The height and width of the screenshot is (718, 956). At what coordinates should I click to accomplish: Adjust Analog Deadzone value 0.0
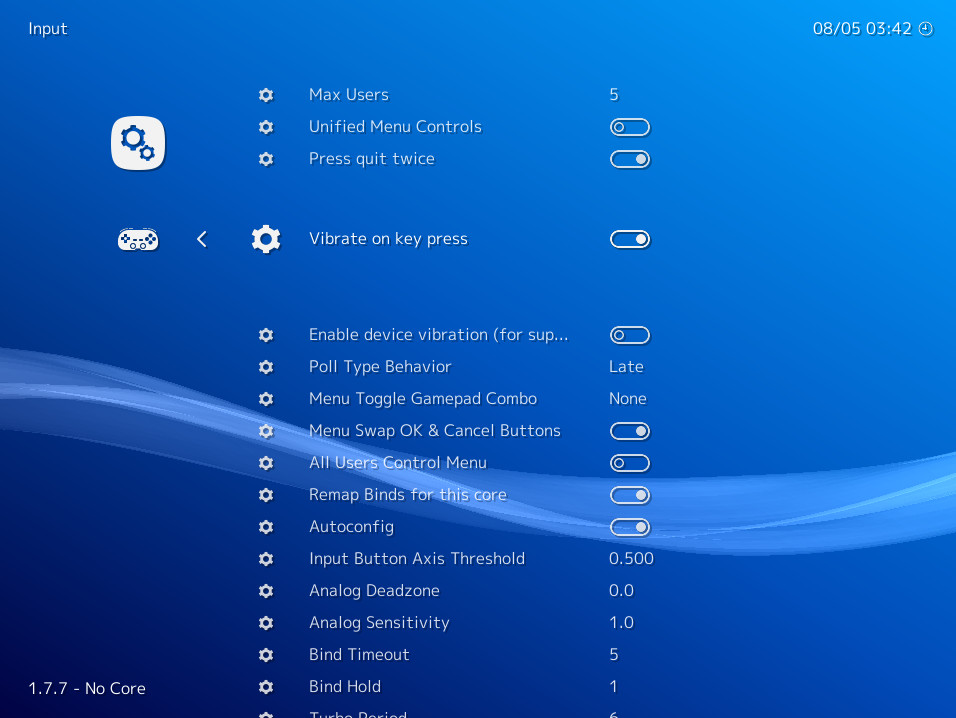tap(621, 591)
